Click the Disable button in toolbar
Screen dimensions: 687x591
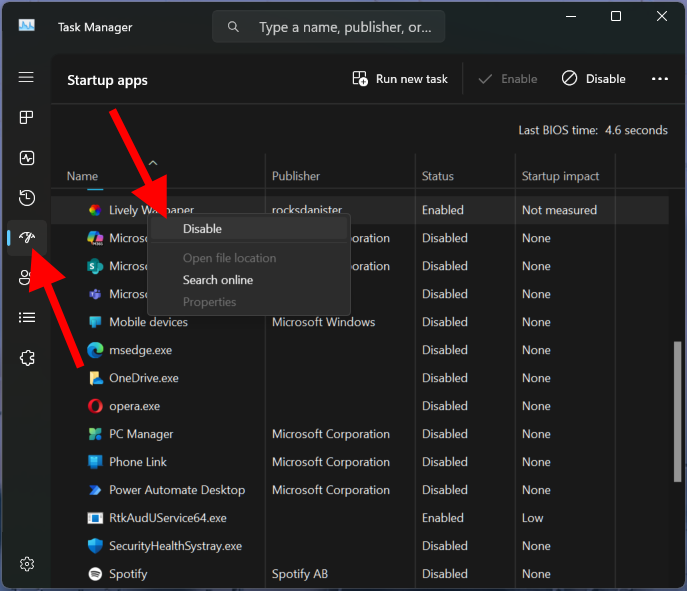(x=594, y=79)
